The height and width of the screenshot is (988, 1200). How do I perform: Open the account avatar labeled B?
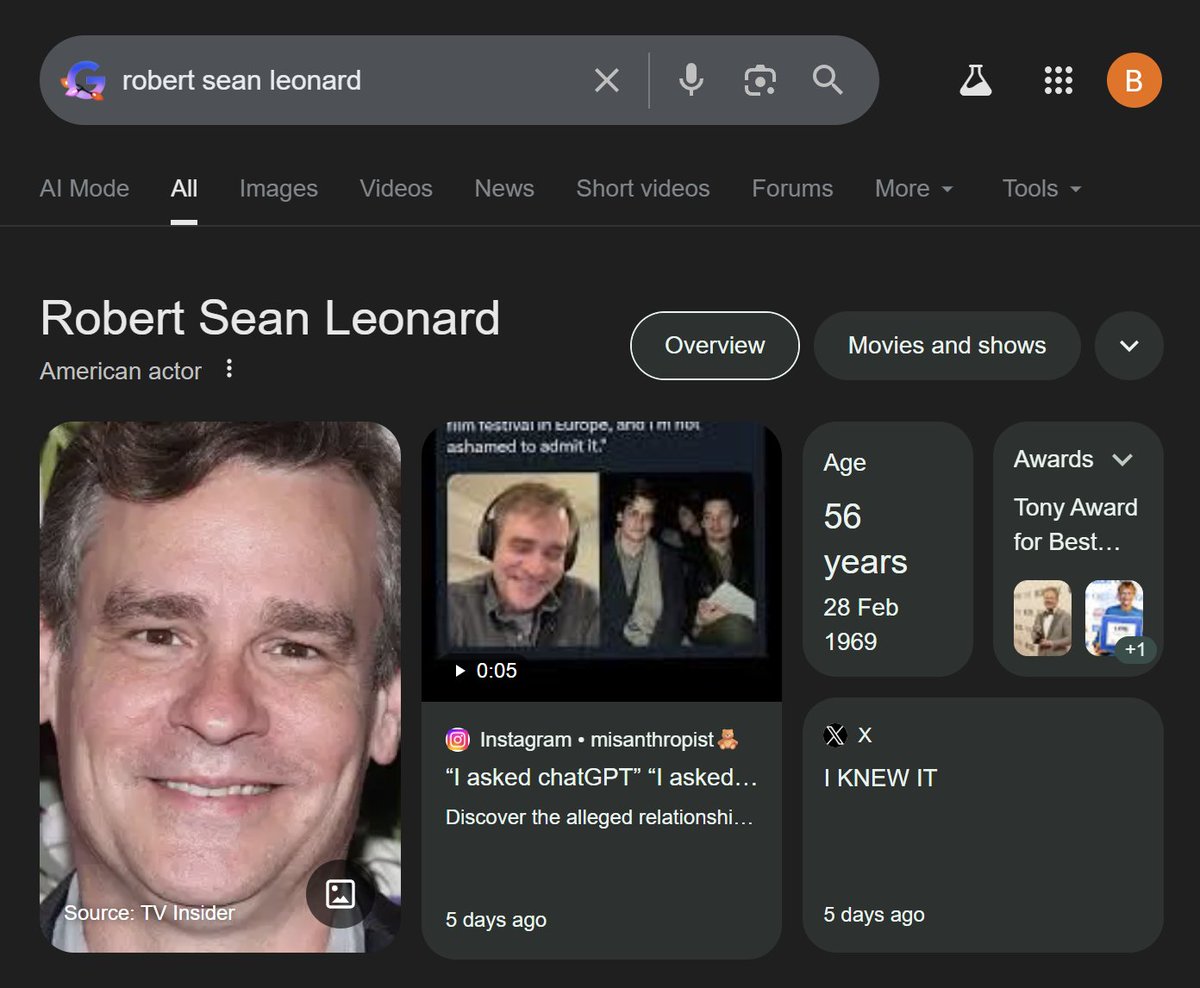(1134, 80)
